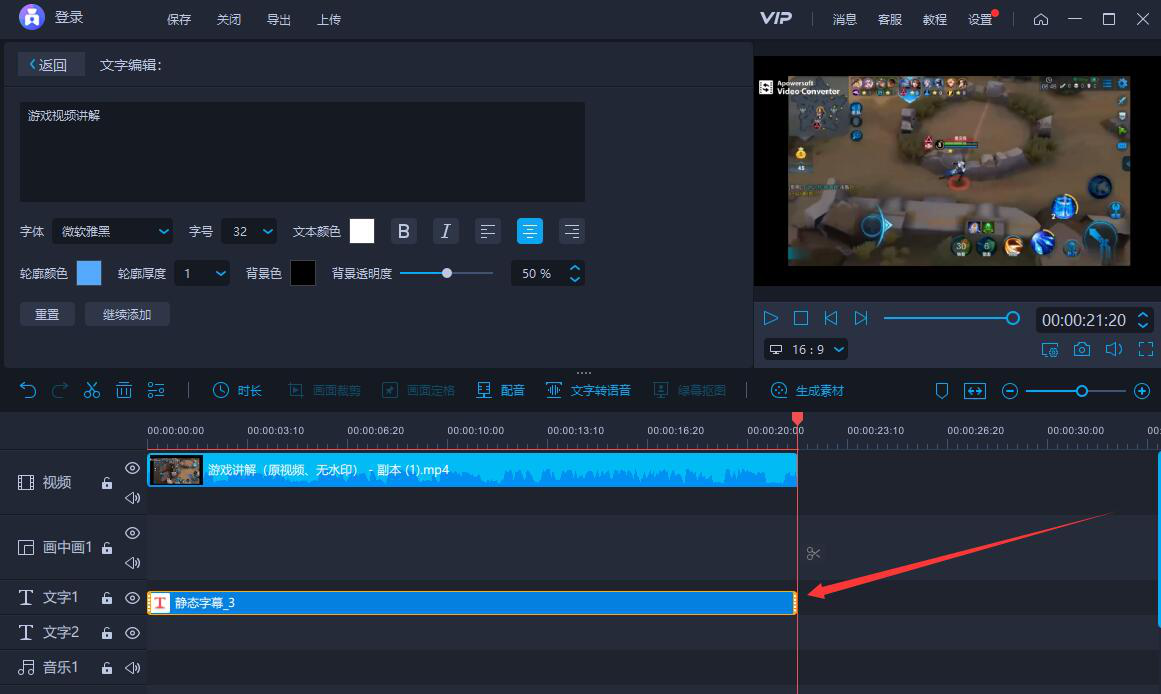Open the 16:9 aspect ratio dropdown
The image size is (1161, 694).
click(806, 349)
